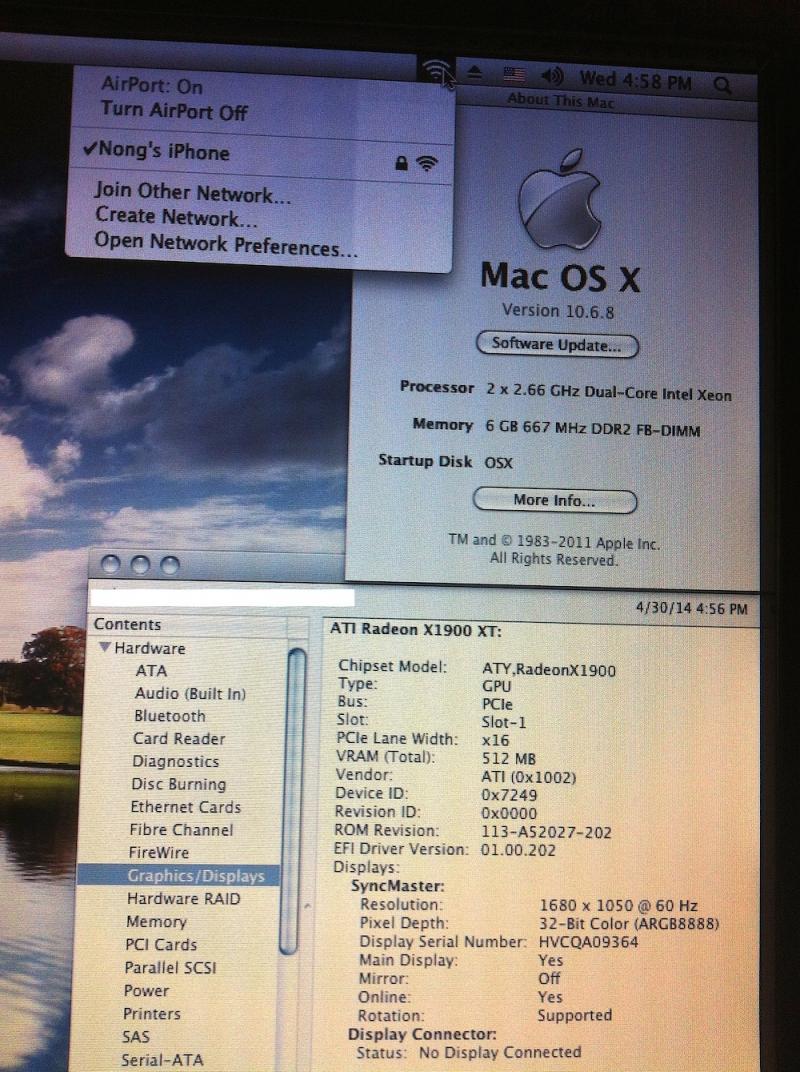Open the US flag input menu
The width and height of the screenshot is (800, 1072).
[514, 75]
